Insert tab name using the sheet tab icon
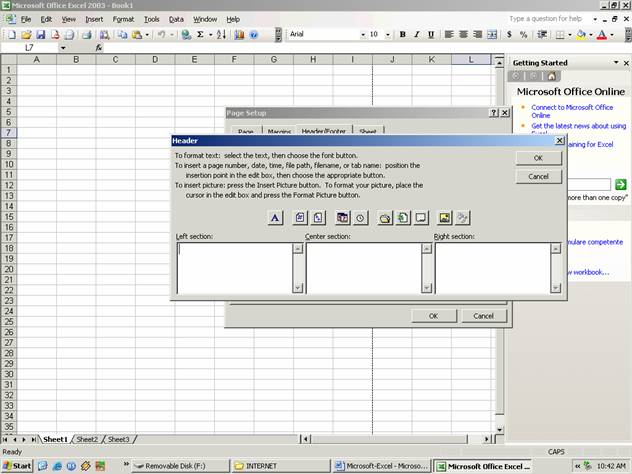The height and width of the screenshot is (474, 632). (421, 218)
